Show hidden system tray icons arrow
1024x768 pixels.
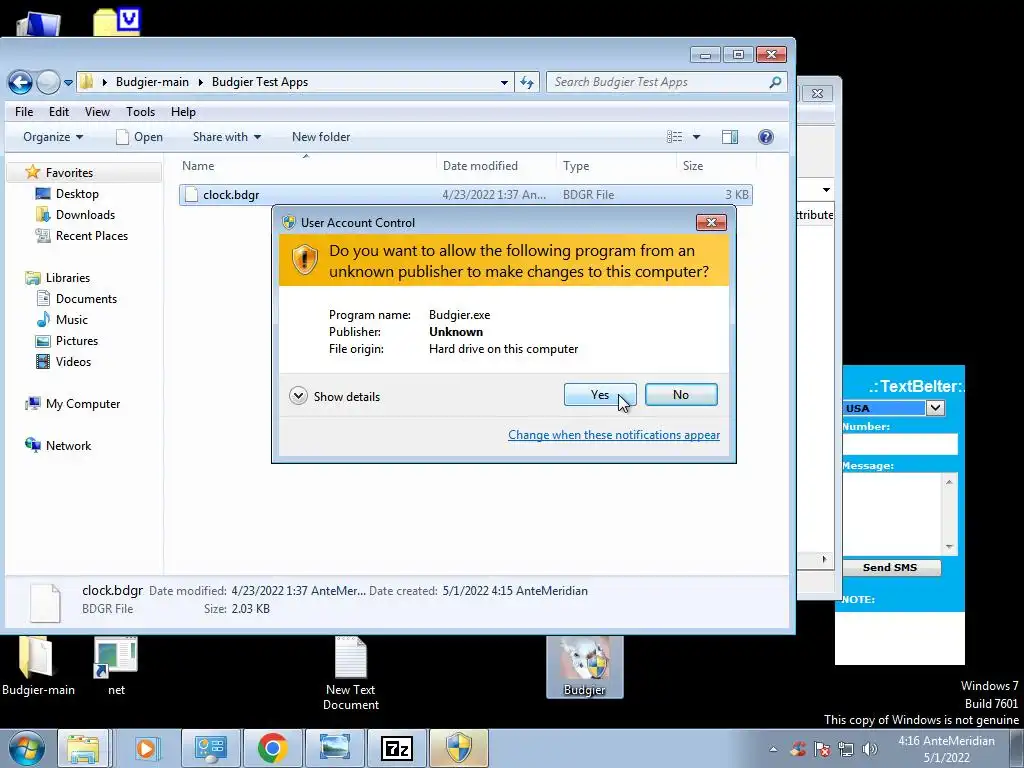pyautogui.click(x=773, y=749)
